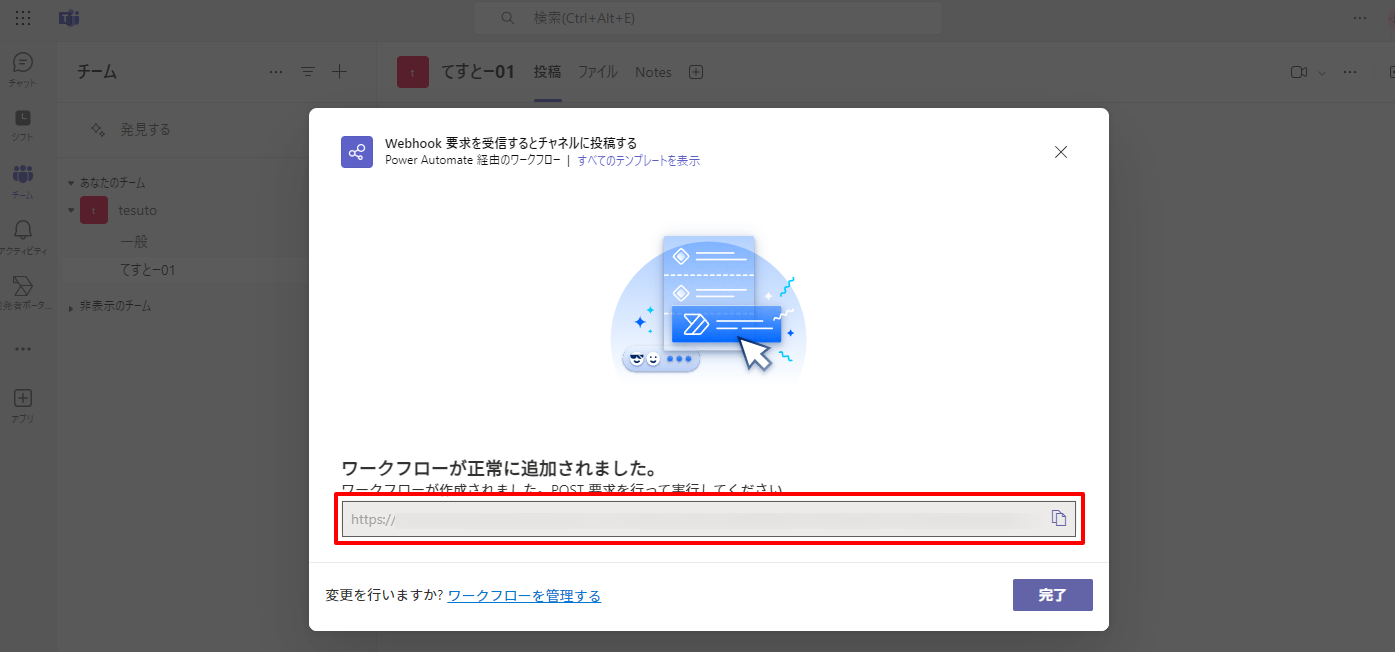Screen dimensions: 1395x652
Task: Click the filter icon in Teams panel
Action: pyautogui.click(x=308, y=72)
